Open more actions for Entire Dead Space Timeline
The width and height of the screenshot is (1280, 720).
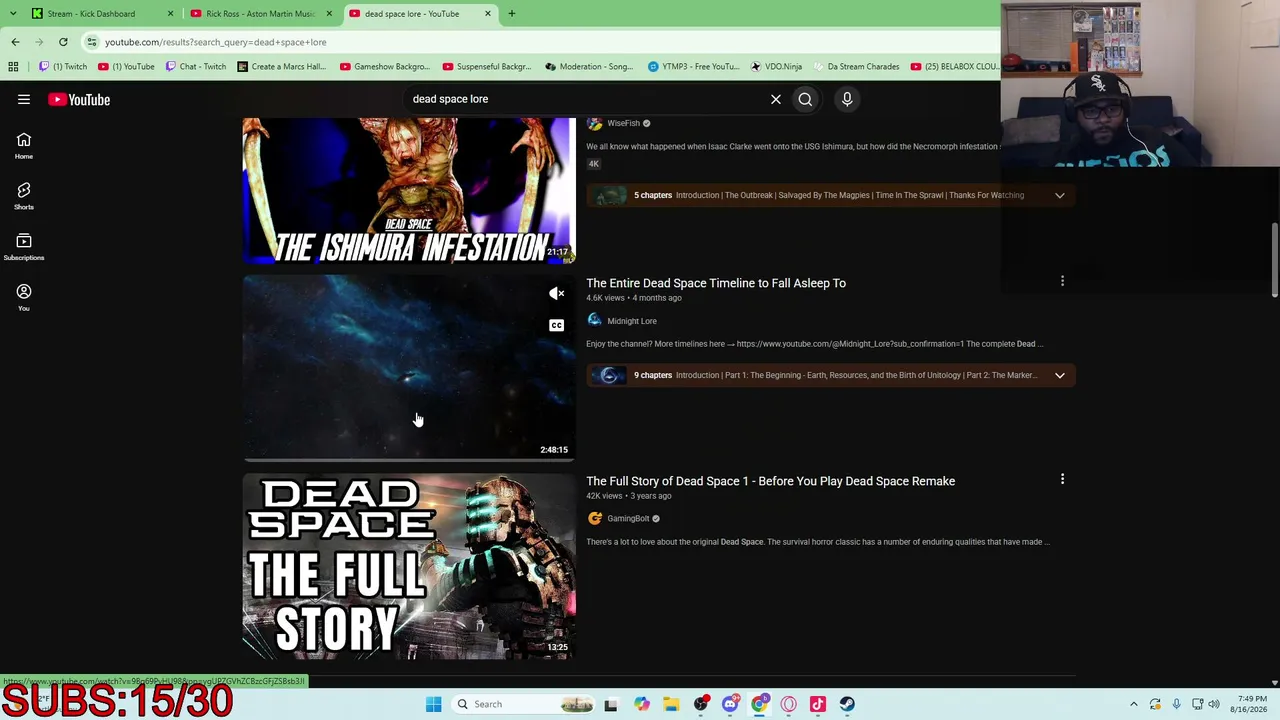pos(1062,281)
